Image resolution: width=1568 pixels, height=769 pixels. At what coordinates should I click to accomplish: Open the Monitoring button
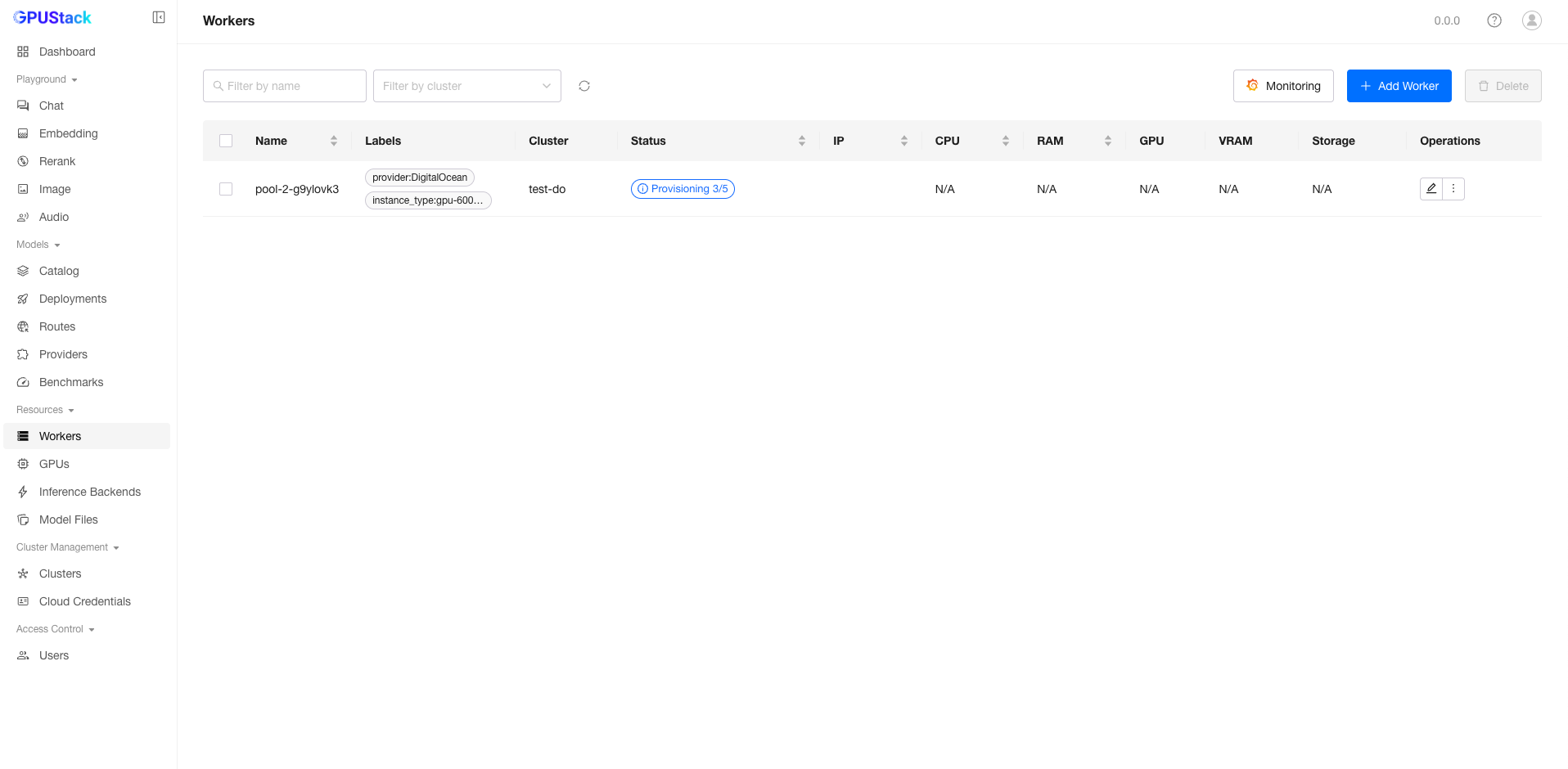(x=1282, y=86)
